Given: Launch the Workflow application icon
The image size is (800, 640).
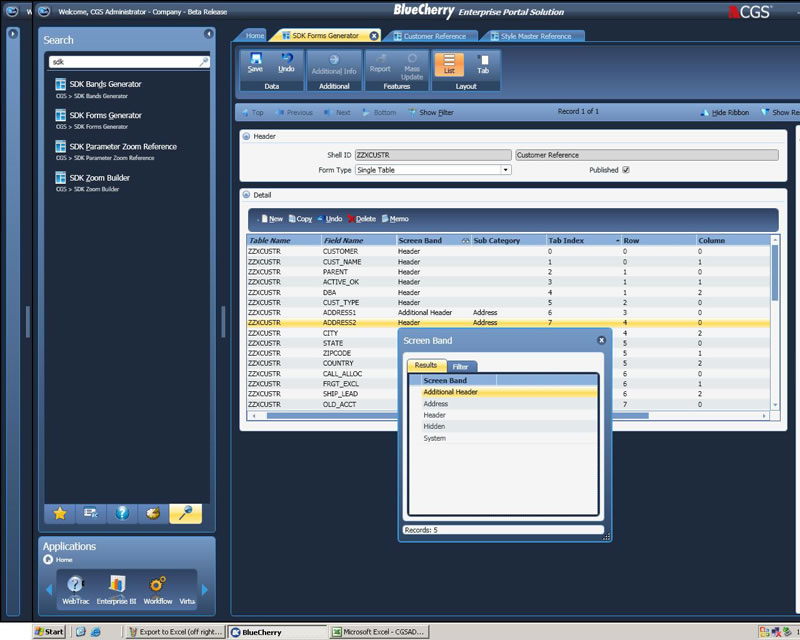Looking at the screenshot, I should point(155,585).
